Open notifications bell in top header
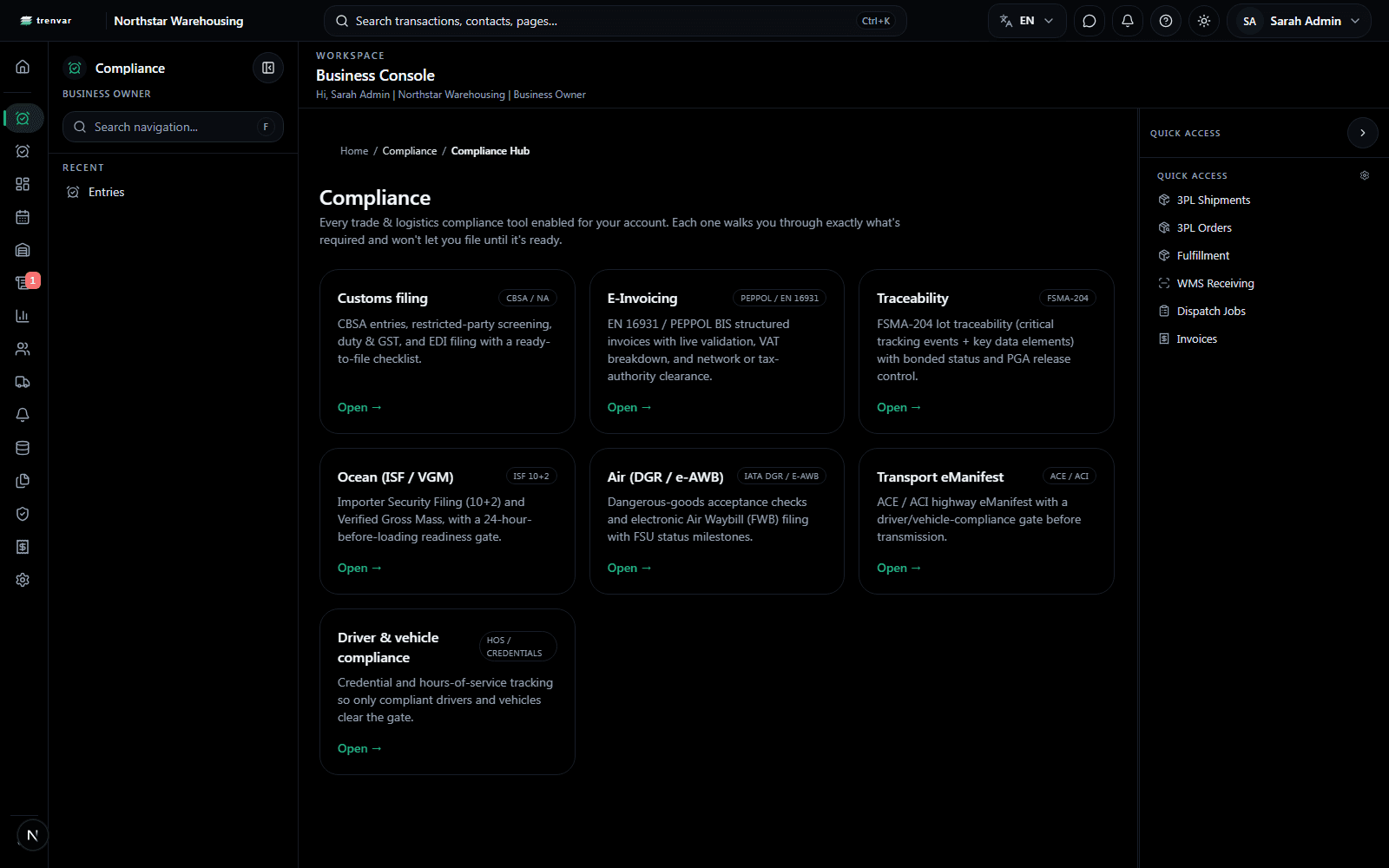 pyautogui.click(x=1128, y=21)
